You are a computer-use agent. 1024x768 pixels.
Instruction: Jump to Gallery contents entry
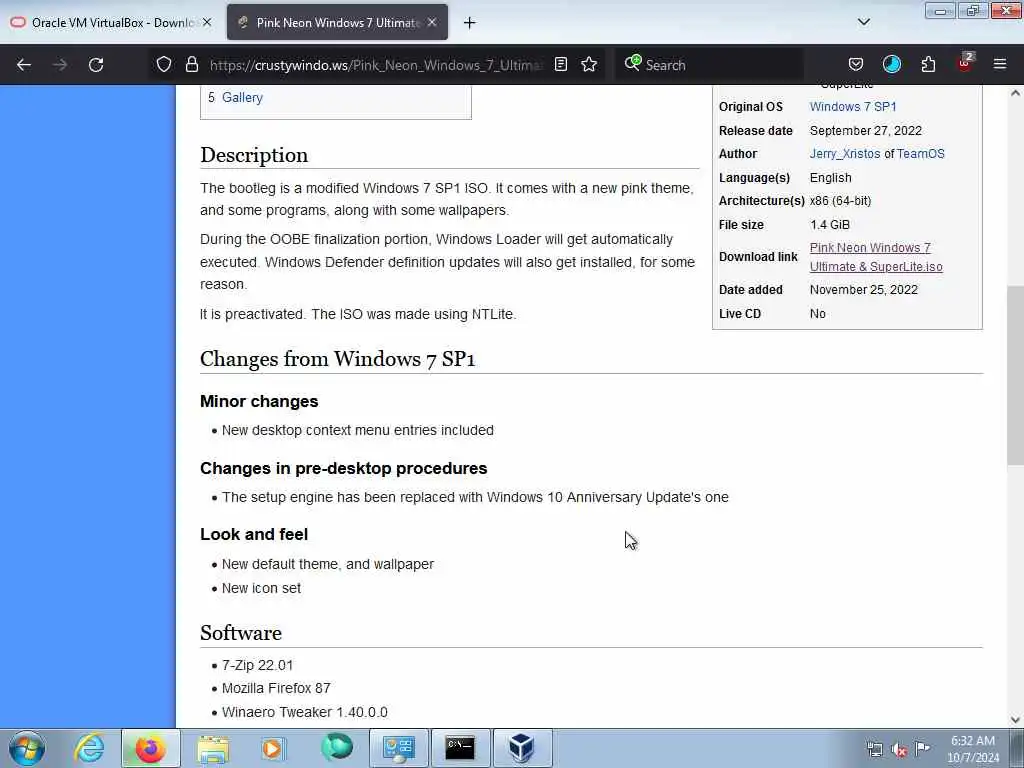pyautogui.click(x=242, y=97)
